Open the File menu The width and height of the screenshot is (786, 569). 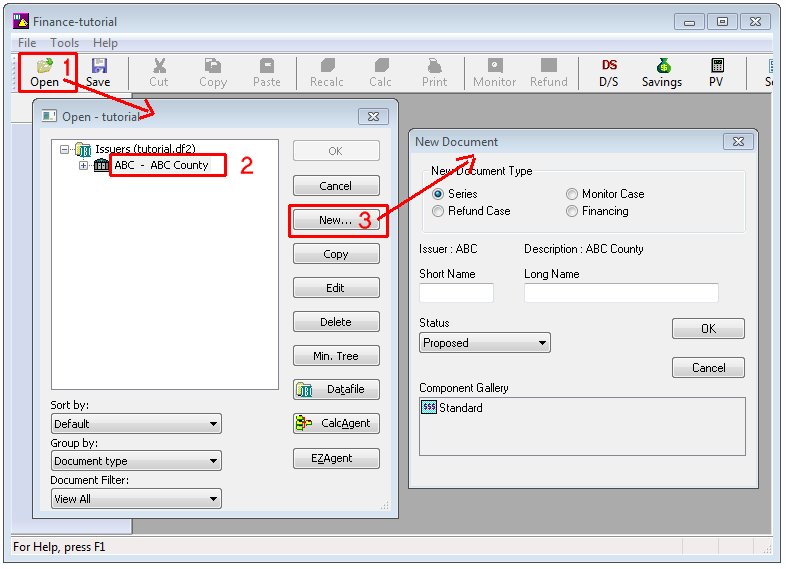(27, 43)
